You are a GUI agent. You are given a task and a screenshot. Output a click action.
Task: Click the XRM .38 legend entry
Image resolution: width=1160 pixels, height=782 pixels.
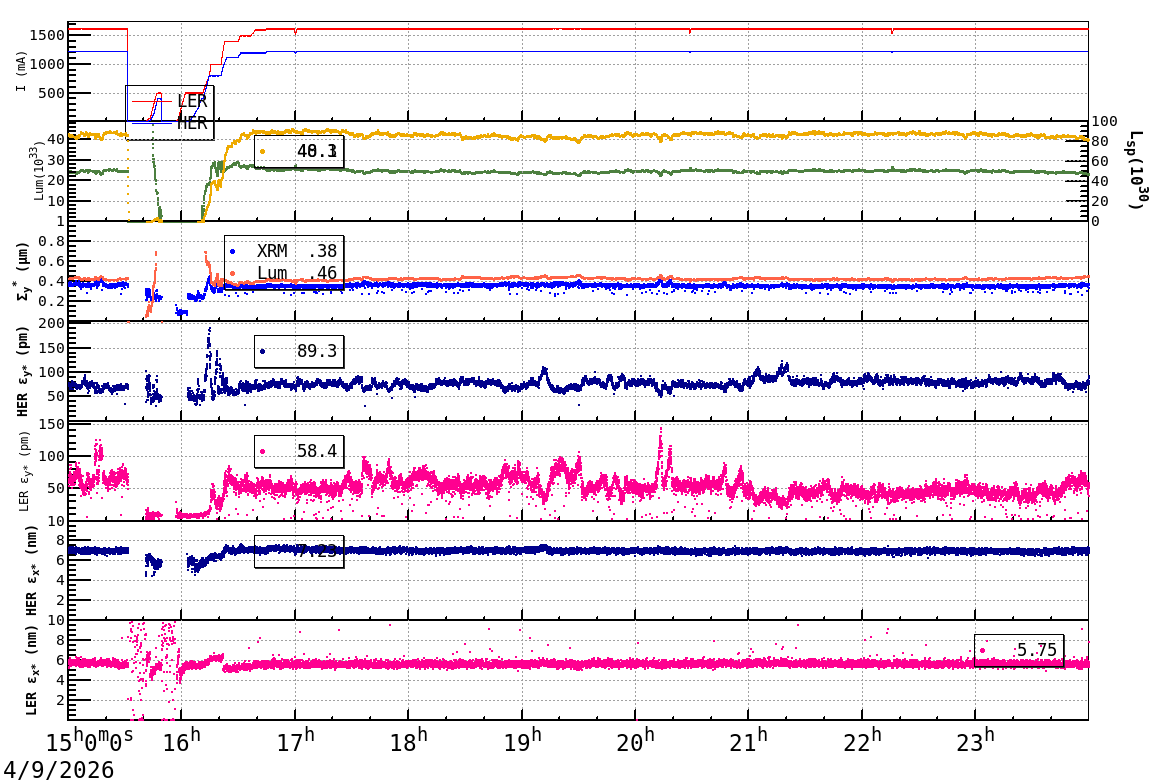pyautogui.click(x=284, y=251)
